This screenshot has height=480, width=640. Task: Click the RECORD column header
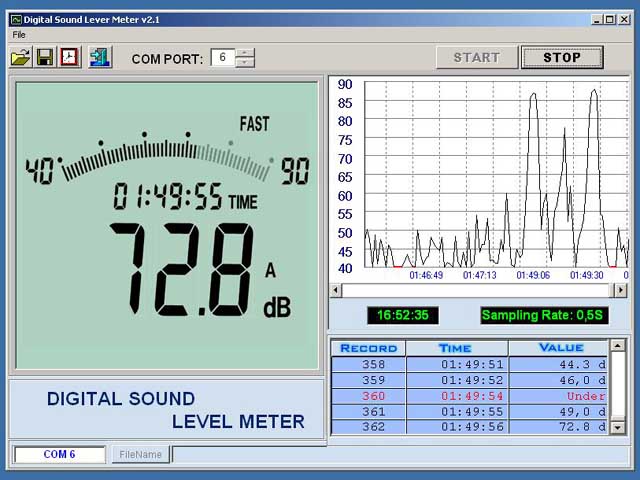368,348
